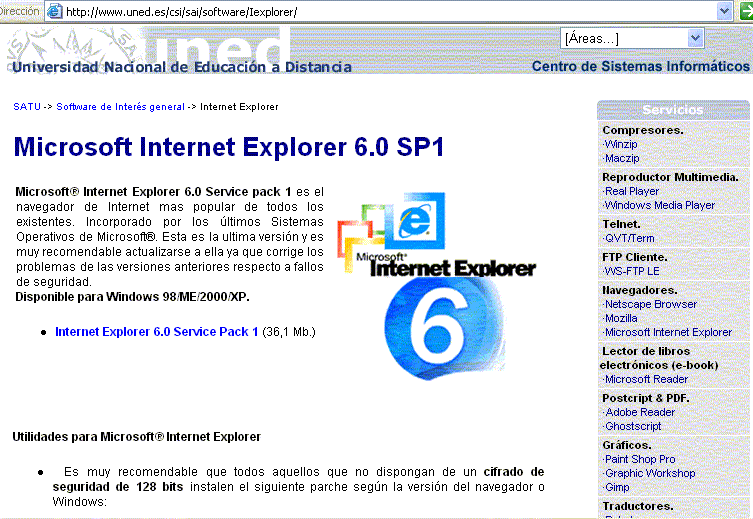Click Utilidades para Microsoft Internet Explorer heading
Viewport: 753px width, 519px height.
[x=136, y=437]
